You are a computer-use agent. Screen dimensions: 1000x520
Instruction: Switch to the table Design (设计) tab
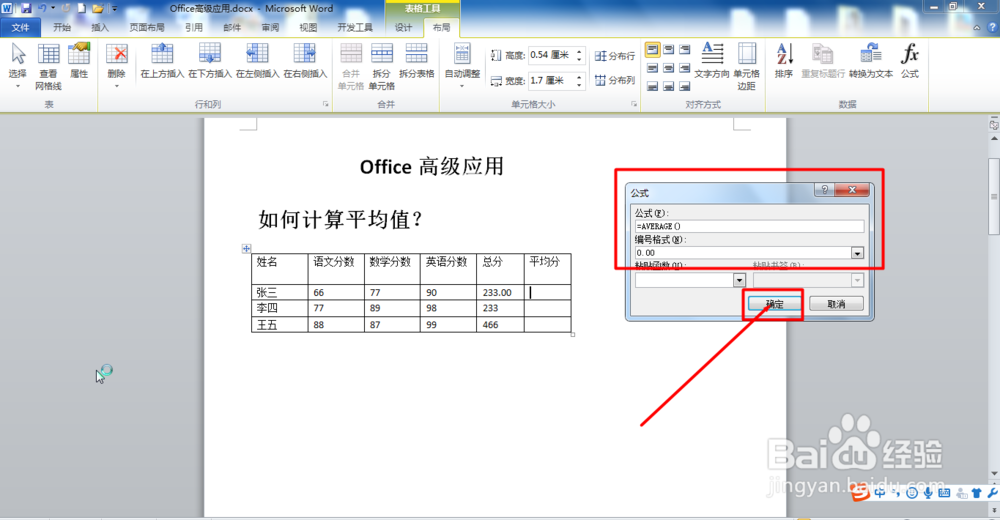(x=404, y=27)
